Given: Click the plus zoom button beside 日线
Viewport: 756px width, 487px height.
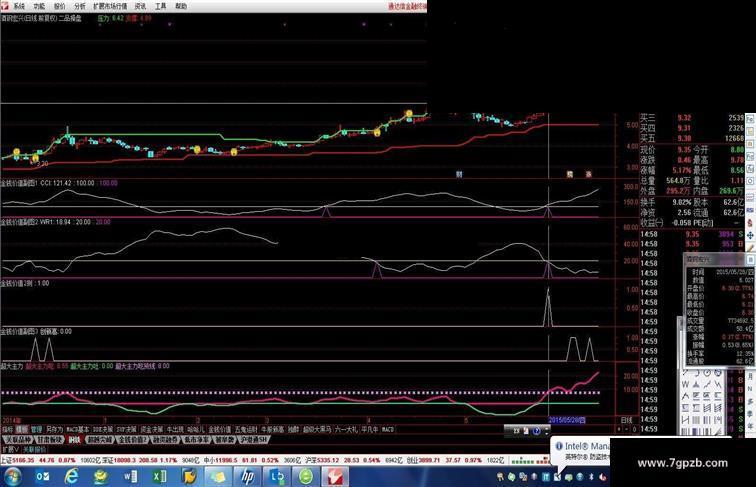Looking at the screenshot, I should pyautogui.click(x=619, y=429).
